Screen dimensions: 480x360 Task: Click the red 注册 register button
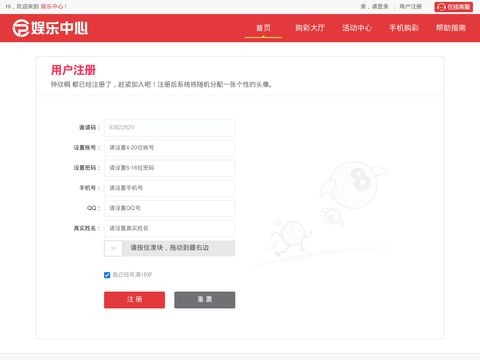134,300
